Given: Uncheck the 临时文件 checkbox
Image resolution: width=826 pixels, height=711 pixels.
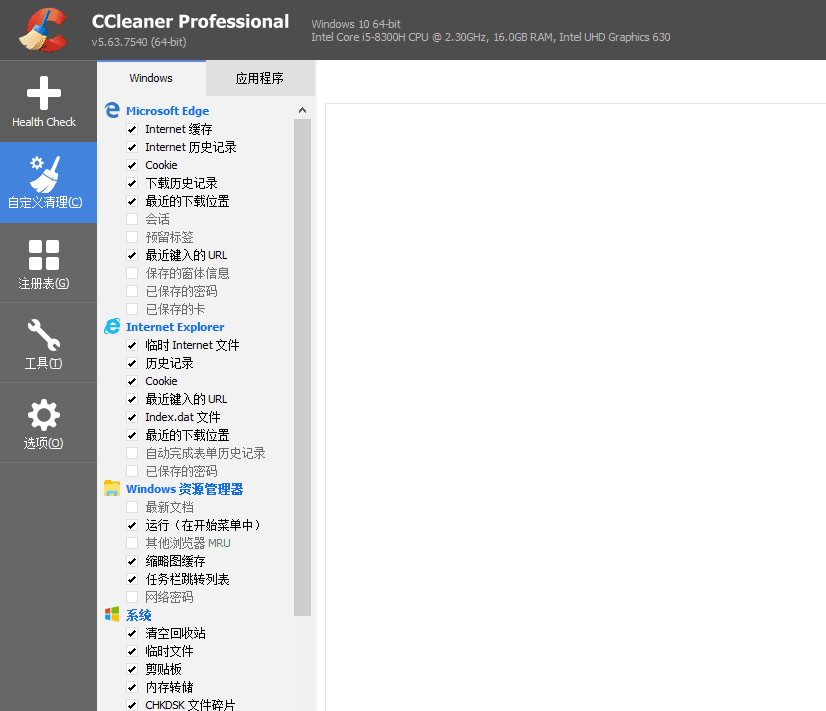Looking at the screenshot, I should 132,651.
